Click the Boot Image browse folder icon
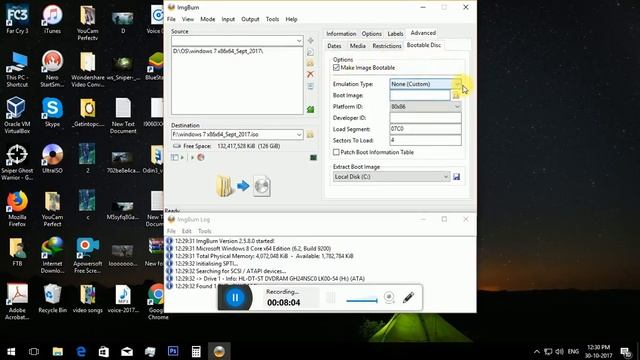 click(x=456, y=96)
